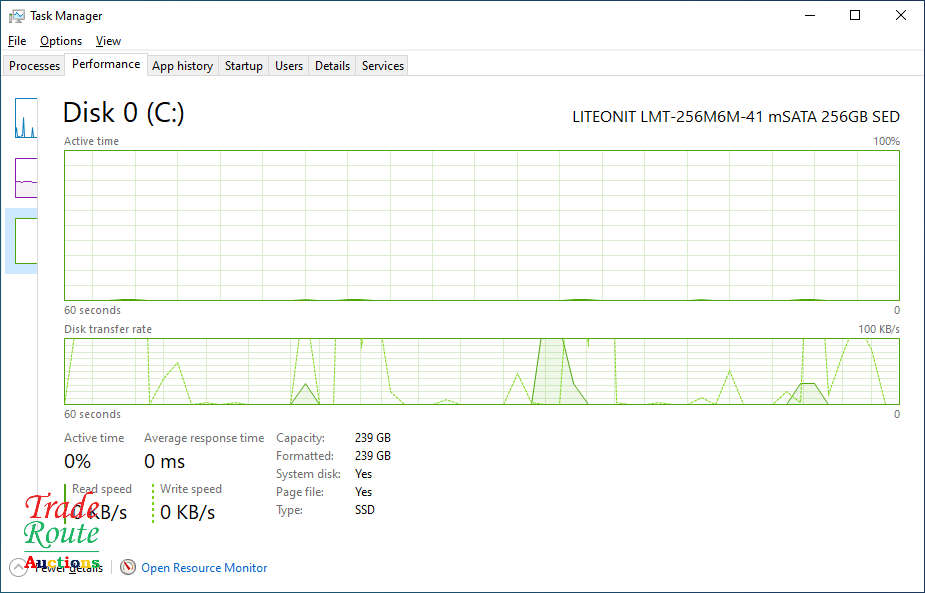
Task: Click the Resource Monitor gauge icon
Action: [128, 568]
